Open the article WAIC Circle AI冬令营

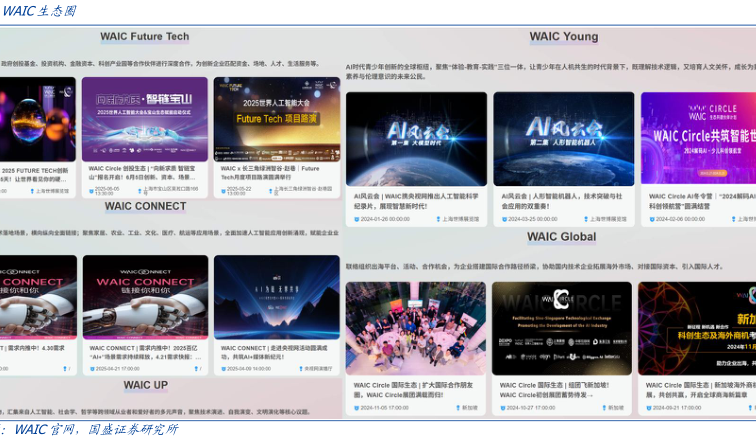pyautogui.click(x=702, y=201)
